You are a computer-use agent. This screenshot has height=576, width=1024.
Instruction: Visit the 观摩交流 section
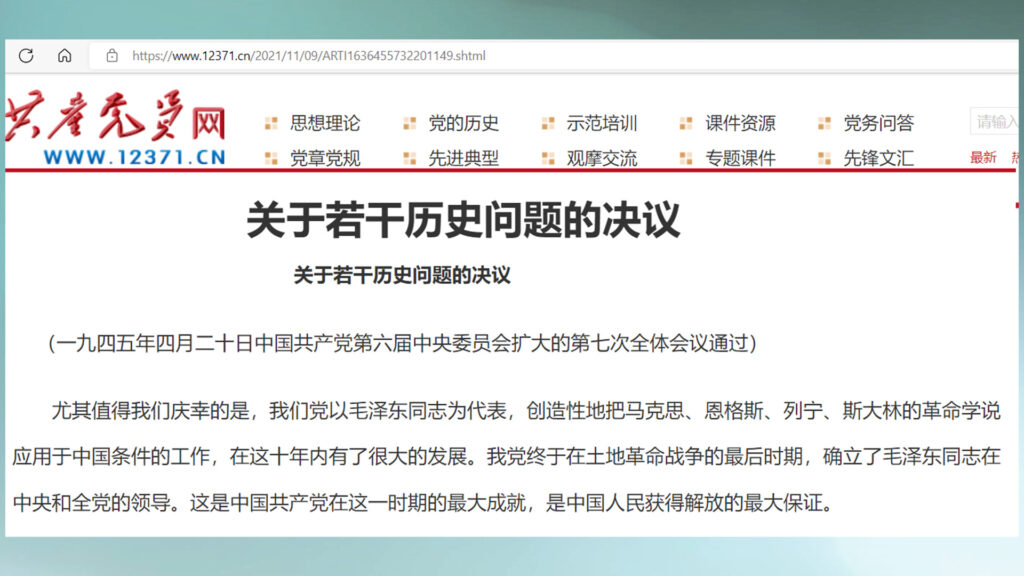pyautogui.click(x=601, y=158)
